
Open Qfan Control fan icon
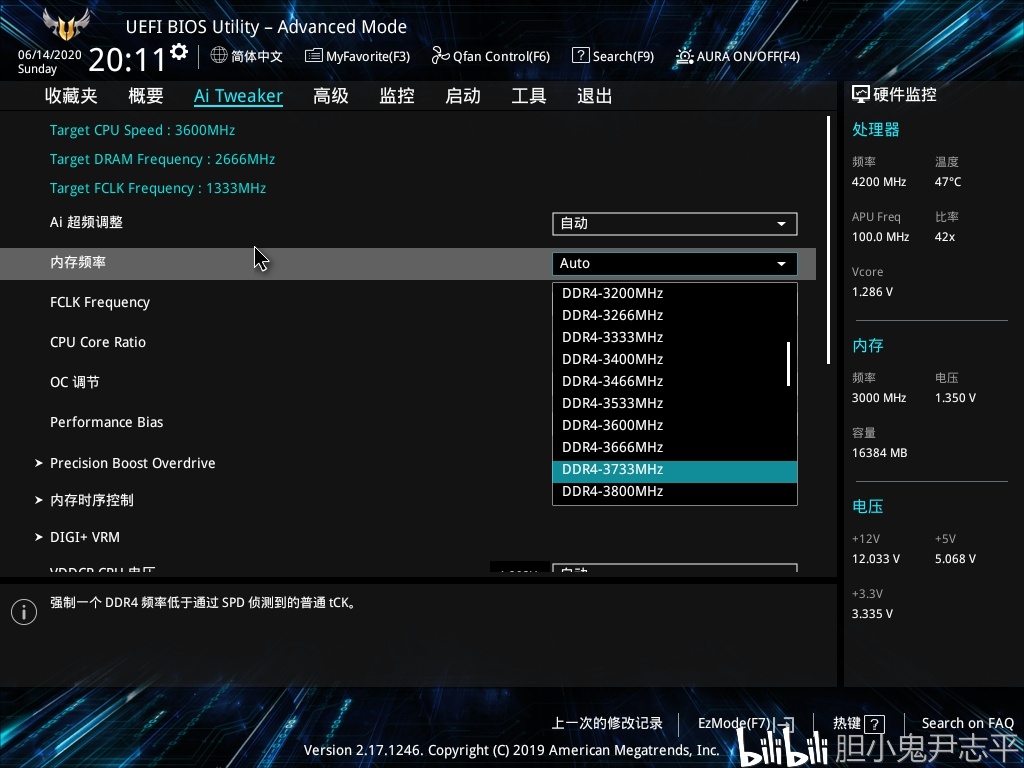[440, 56]
